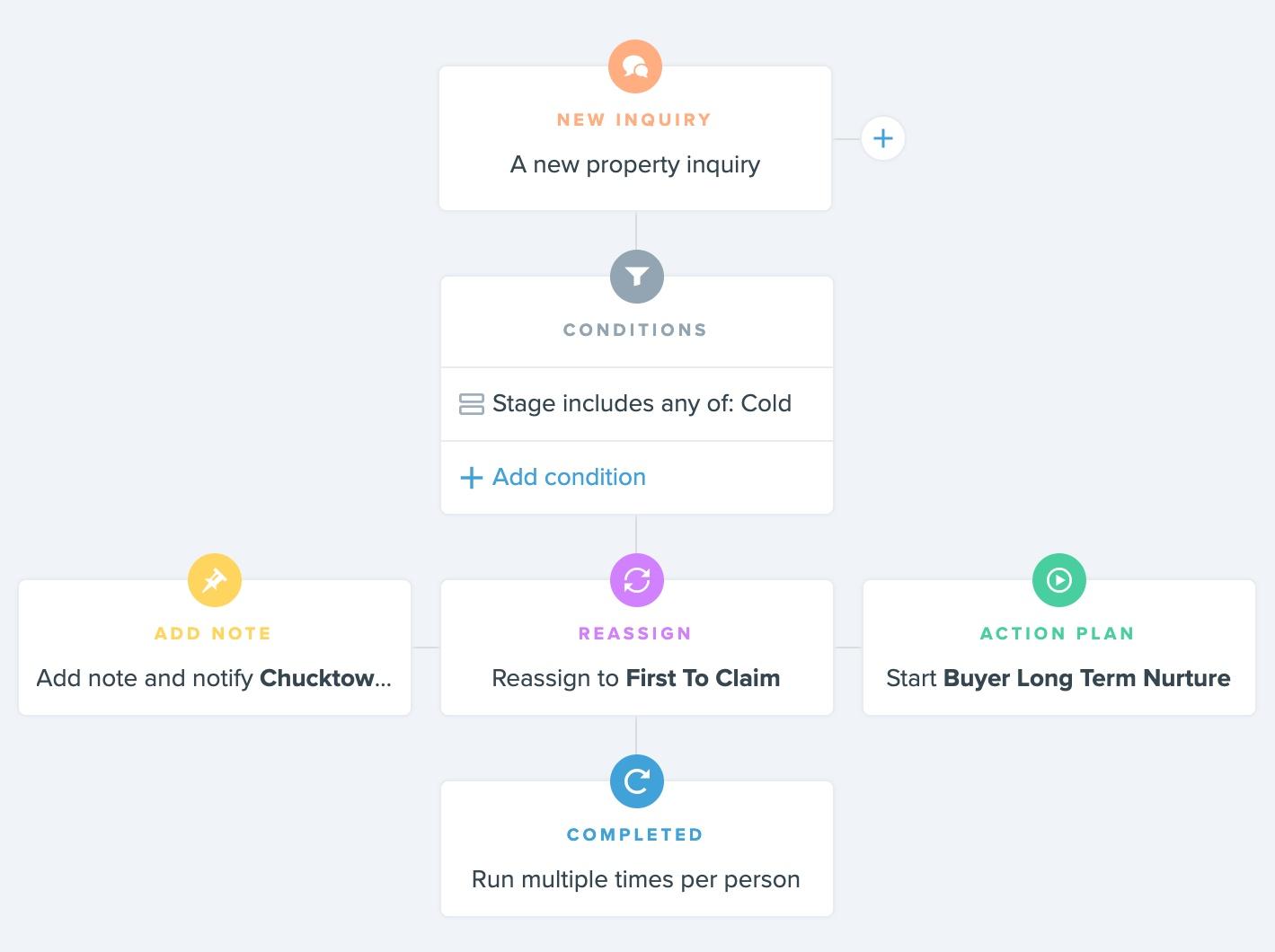Open the Reassign to First To Claim card
The image size is (1275, 952).
pos(637,648)
